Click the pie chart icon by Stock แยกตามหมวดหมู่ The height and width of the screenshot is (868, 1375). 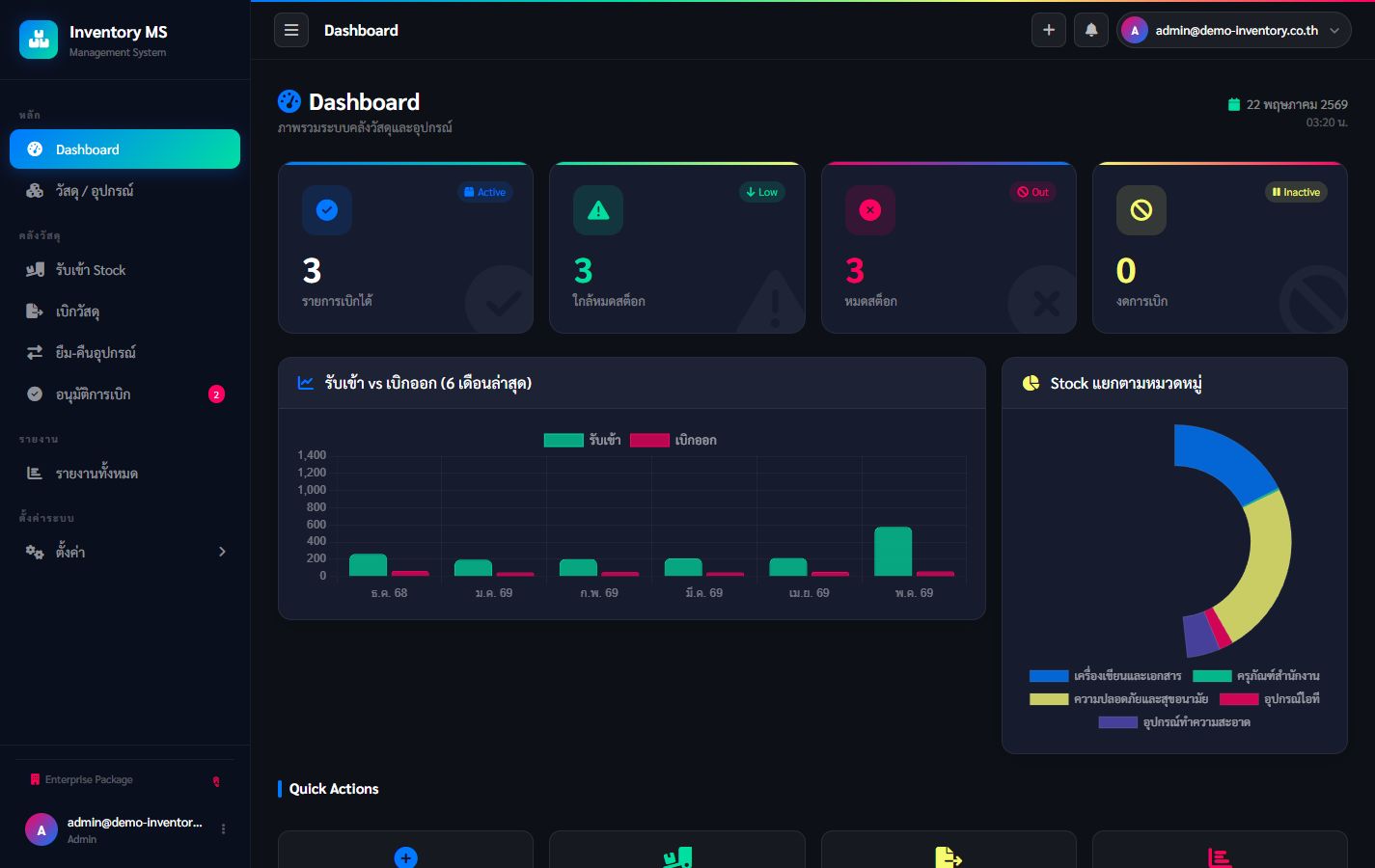1031,383
